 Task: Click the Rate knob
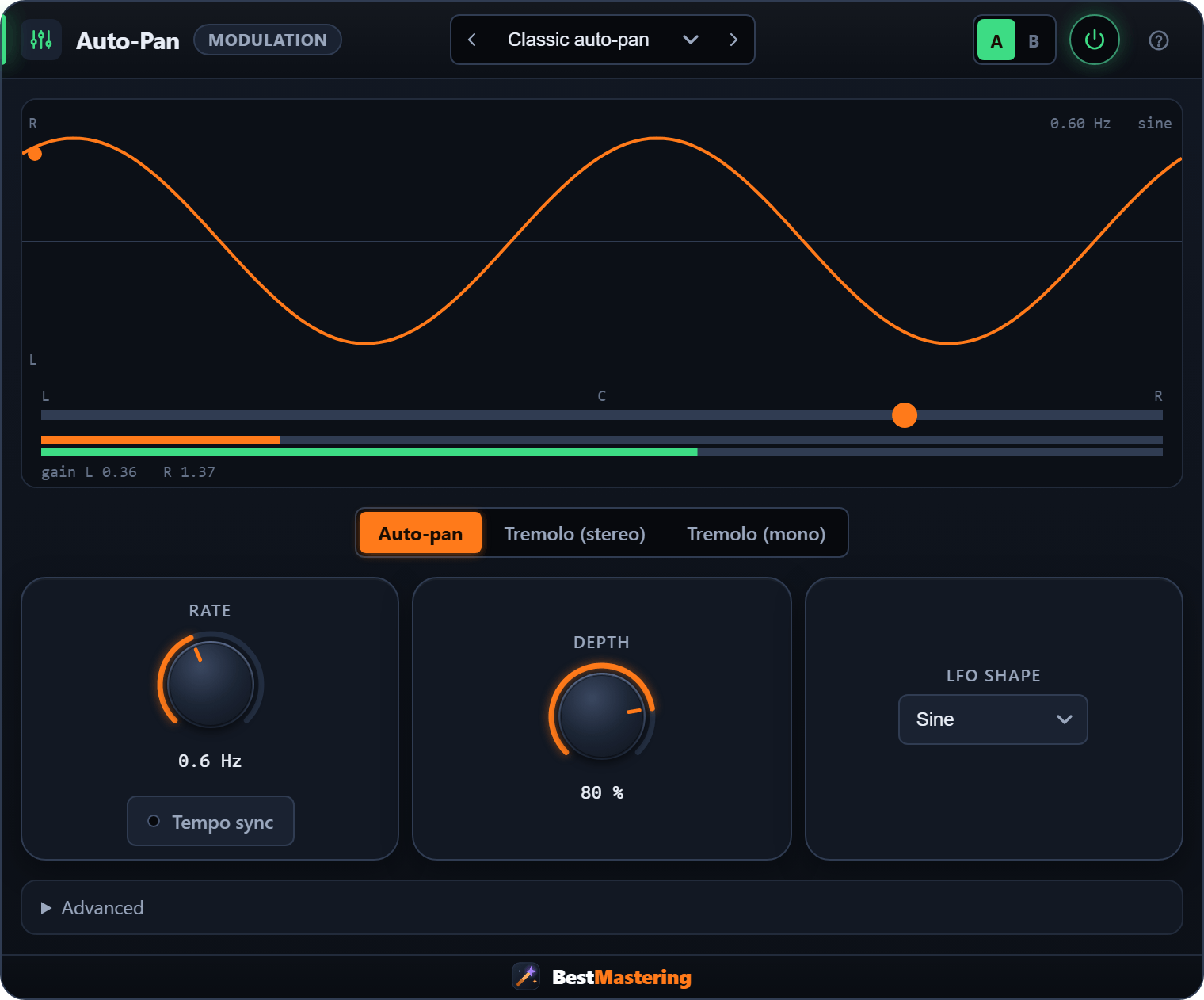(x=211, y=684)
